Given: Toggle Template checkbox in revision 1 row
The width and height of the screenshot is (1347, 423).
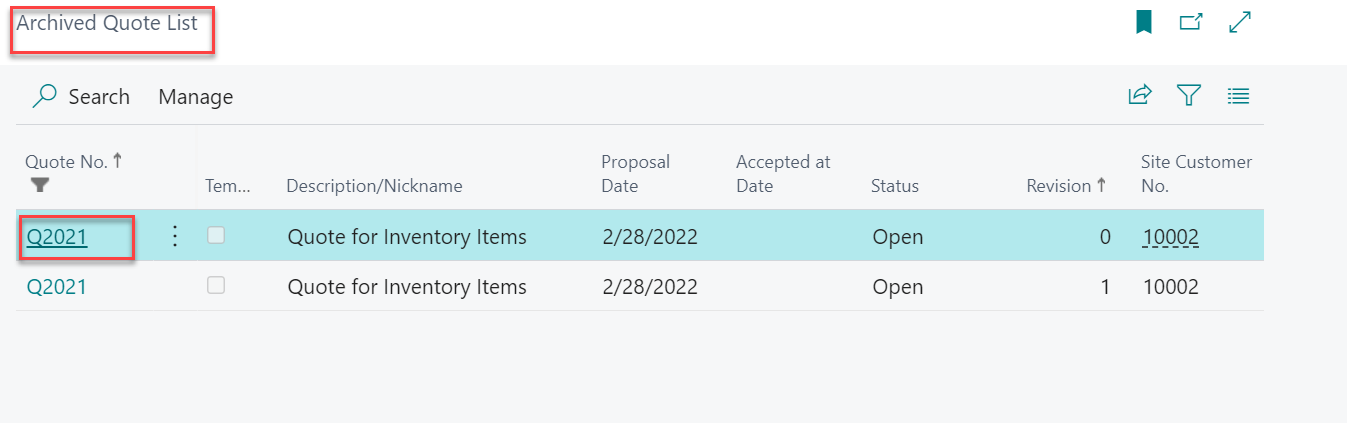Looking at the screenshot, I should 216,286.
